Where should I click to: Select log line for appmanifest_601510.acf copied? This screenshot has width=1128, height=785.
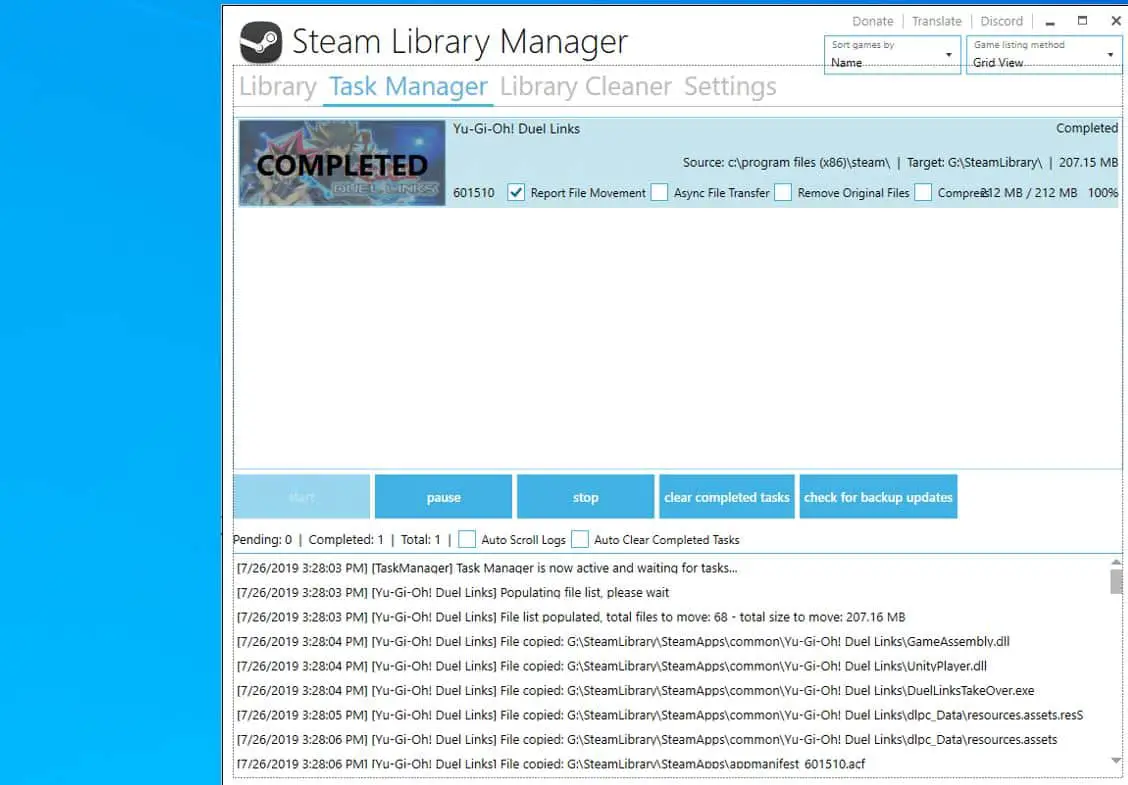coord(551,763)
